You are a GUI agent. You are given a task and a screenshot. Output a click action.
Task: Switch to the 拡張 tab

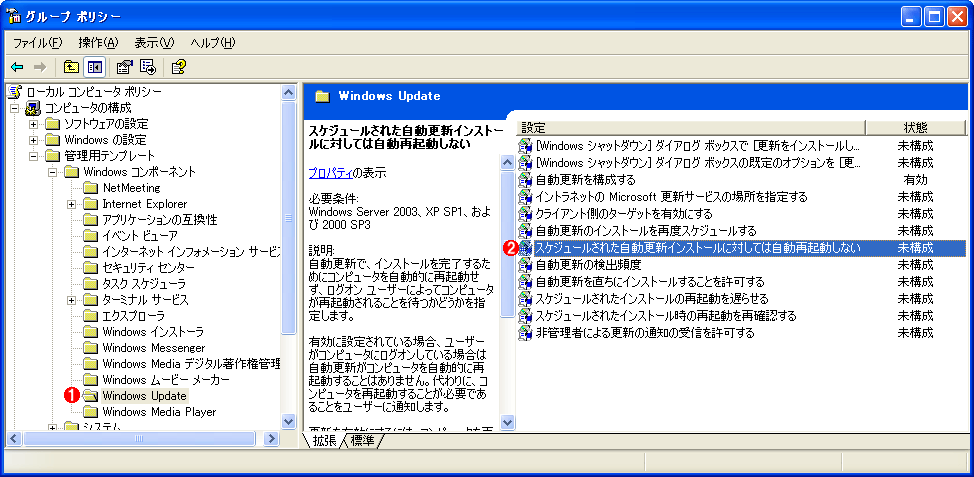pos(324,440)
